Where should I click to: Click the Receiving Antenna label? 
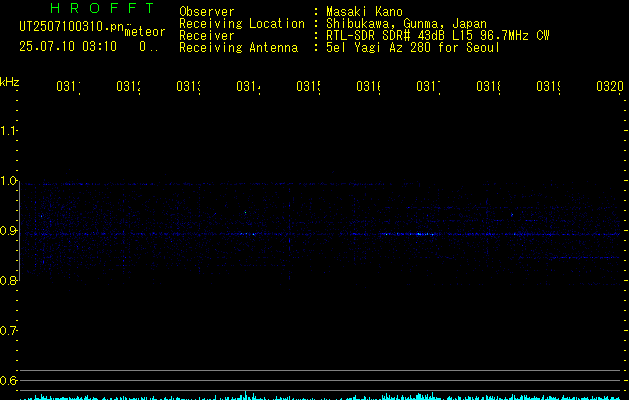click(x=239, y=48)
